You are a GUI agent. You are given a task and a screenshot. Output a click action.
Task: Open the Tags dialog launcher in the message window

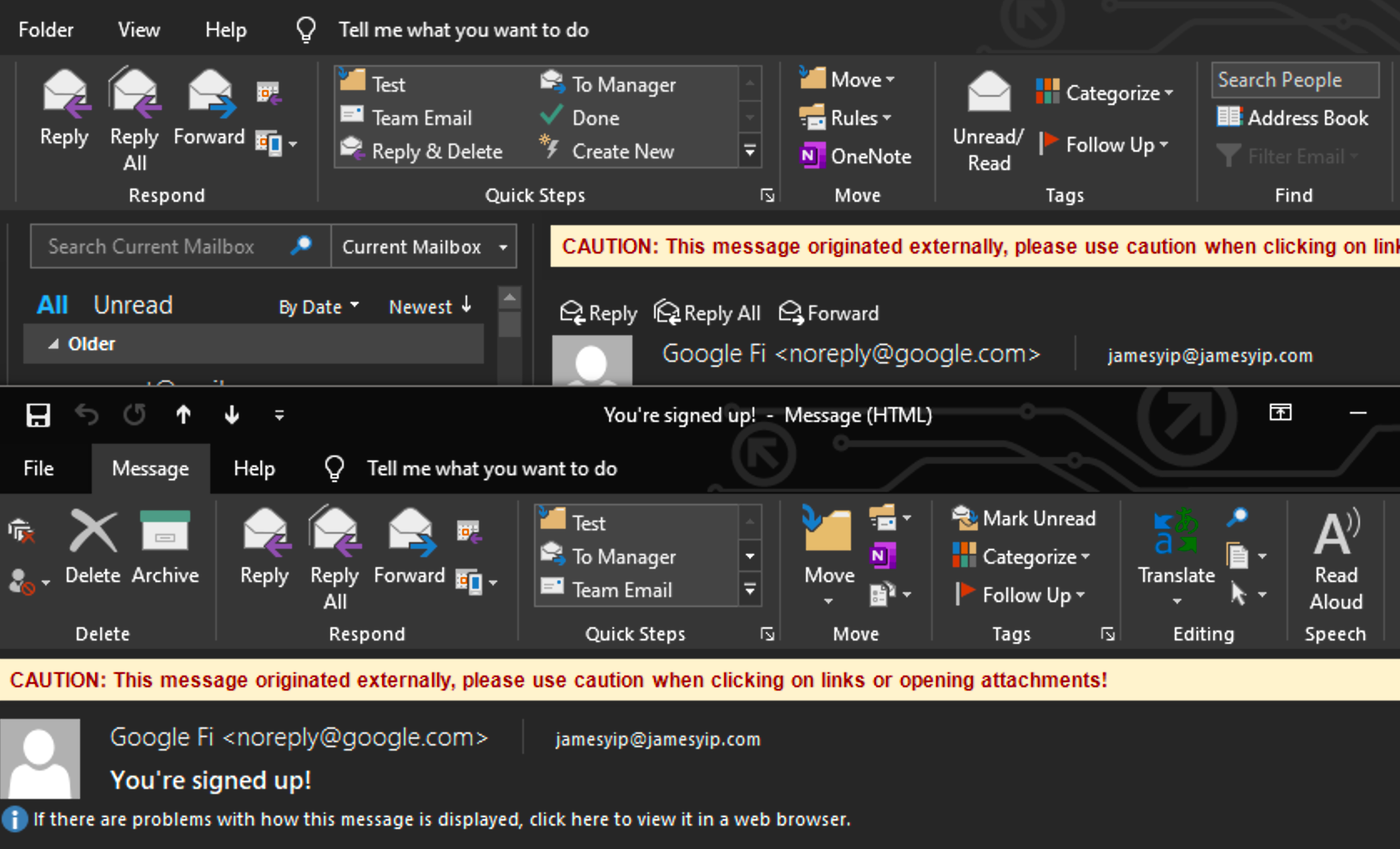tap(1107, 634)
